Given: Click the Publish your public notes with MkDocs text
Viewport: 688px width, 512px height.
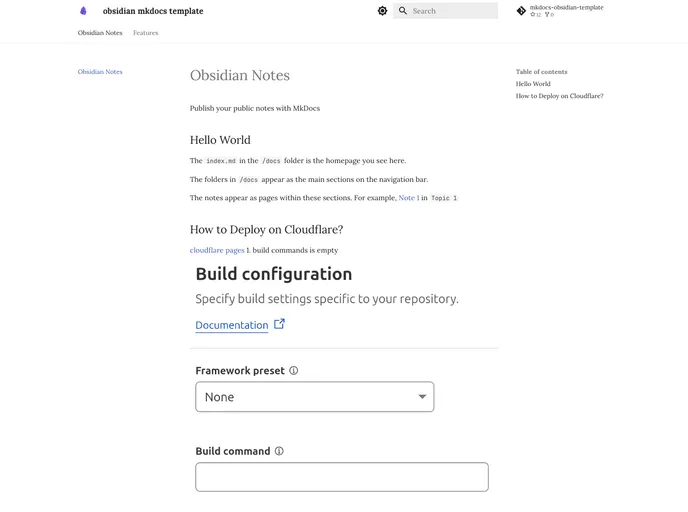Looking at the screenshot, I should point(255,108).
